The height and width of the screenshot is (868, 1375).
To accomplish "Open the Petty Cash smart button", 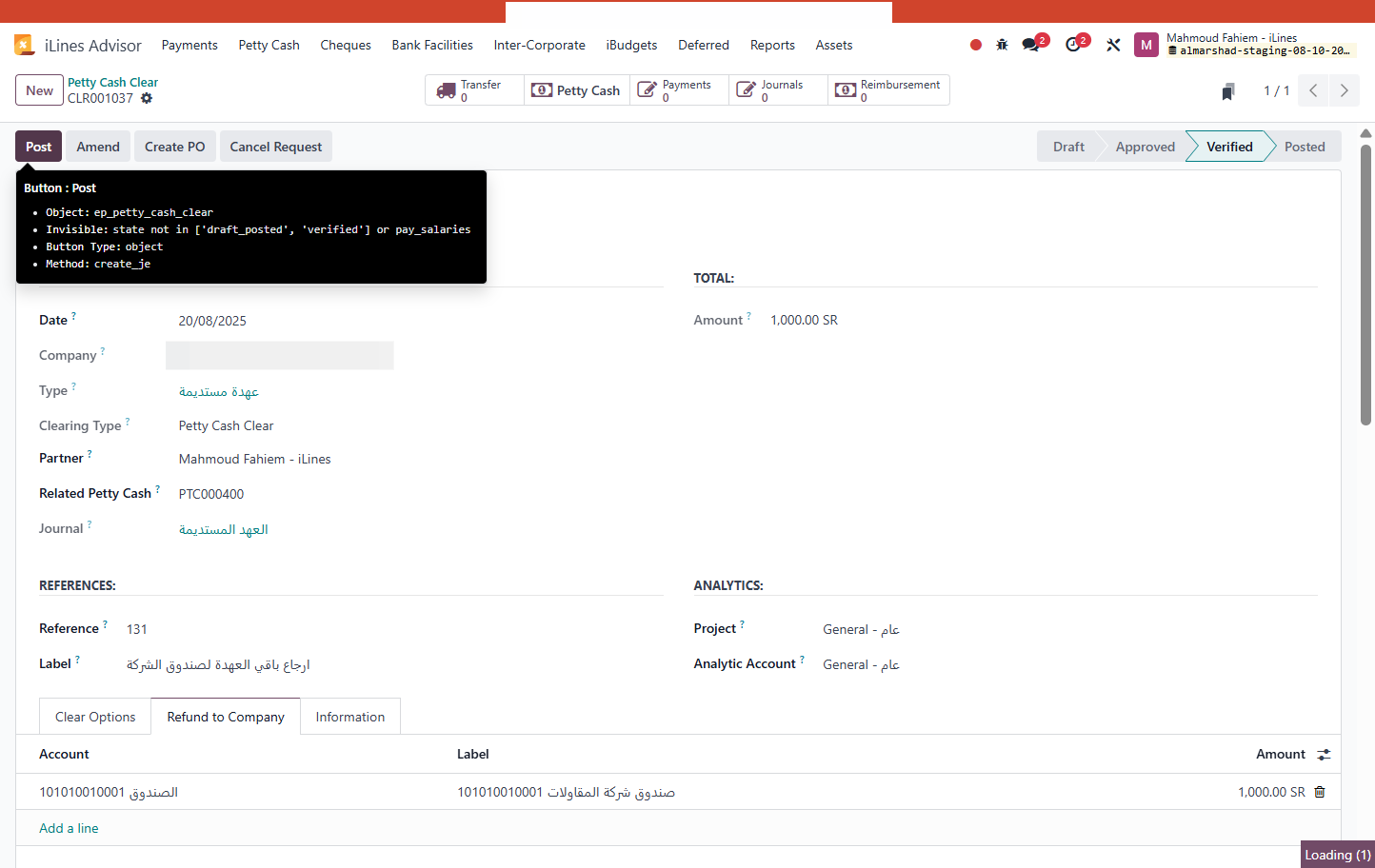I will (577, 90).
